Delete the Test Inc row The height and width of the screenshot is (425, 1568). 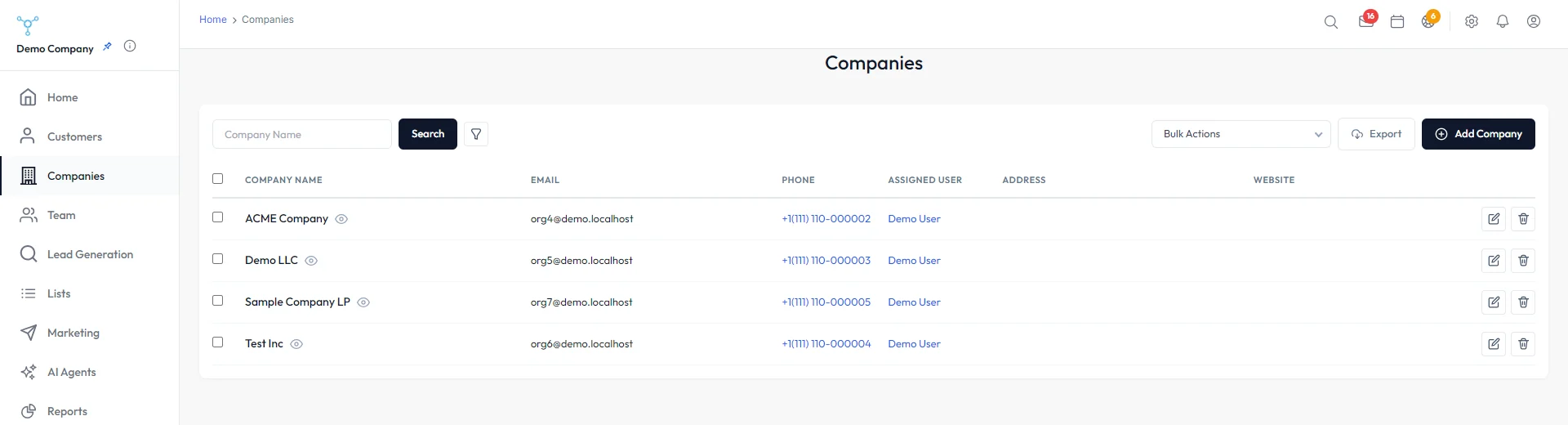tap(1523, 344)
